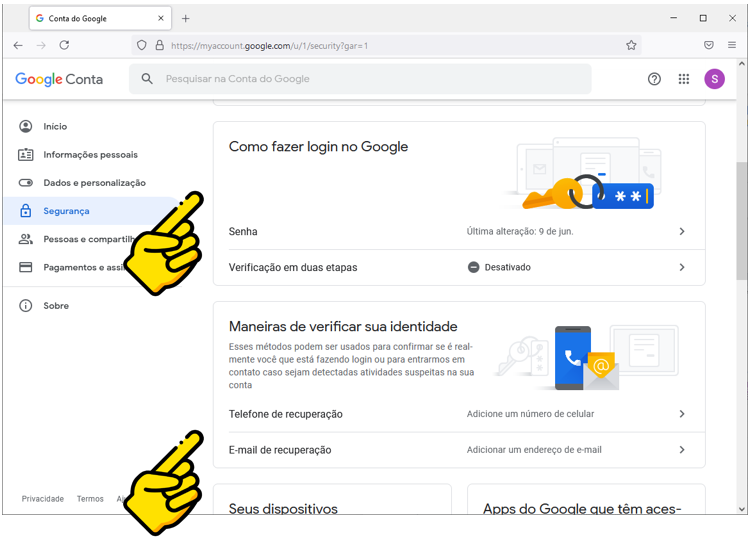Open E-mail de recuperação row

[459, 450]
